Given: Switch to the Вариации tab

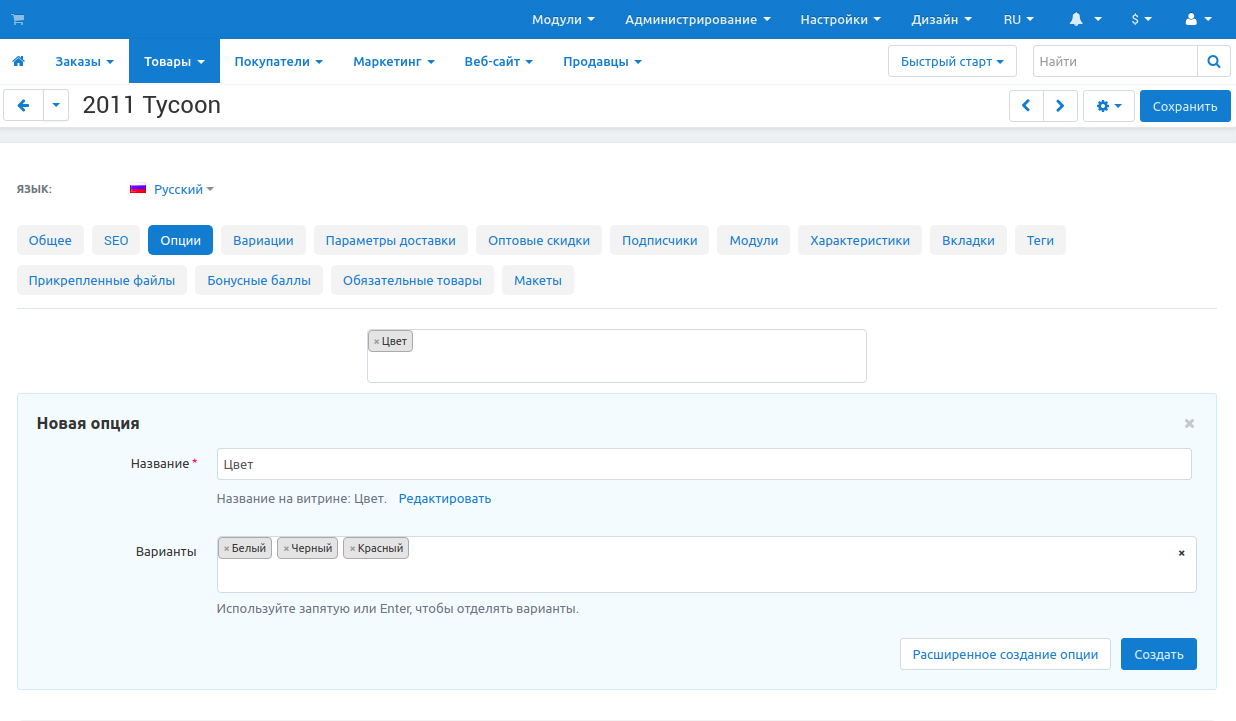Looking at the screenshot, I should 263,240.
